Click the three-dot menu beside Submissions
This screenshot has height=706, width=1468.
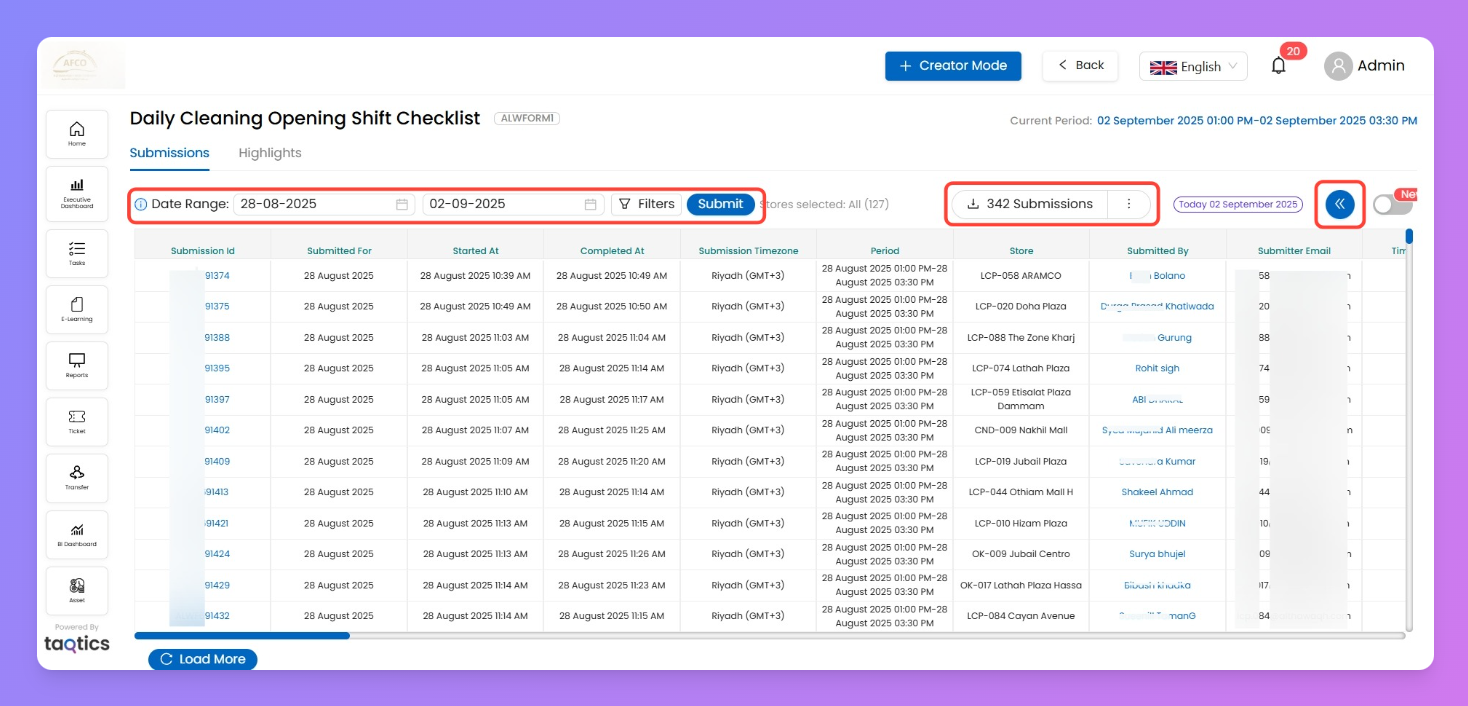pyautogui.click(x=1129, y=204)
